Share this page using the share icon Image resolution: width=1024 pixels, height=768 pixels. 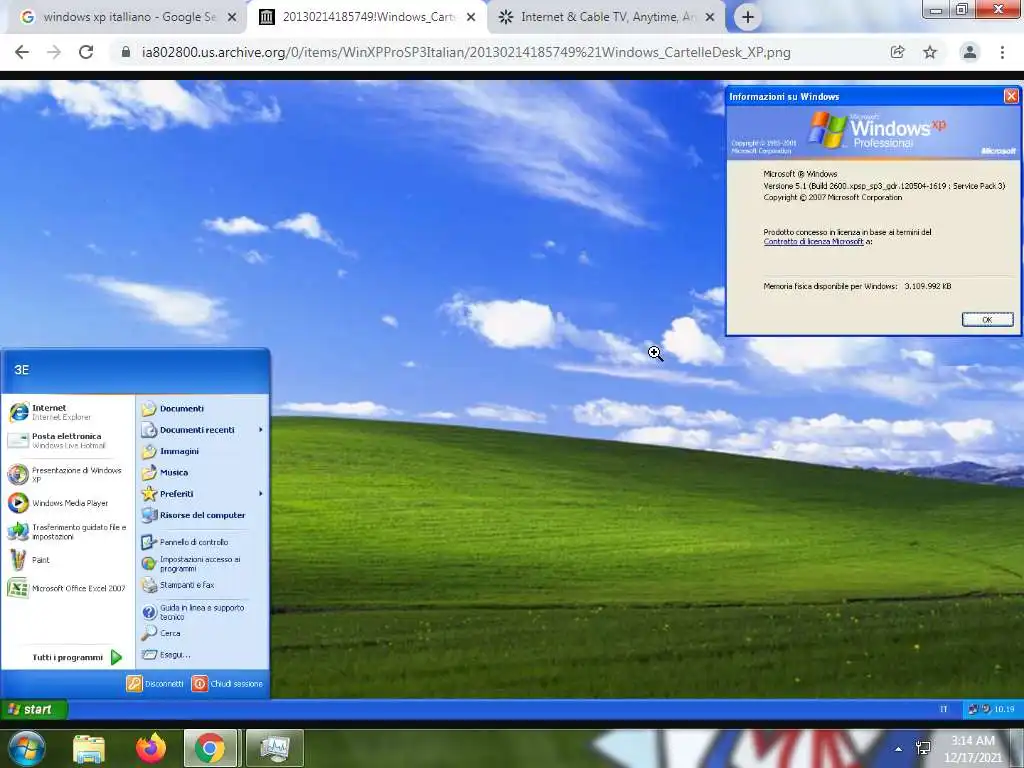point(897,52)
